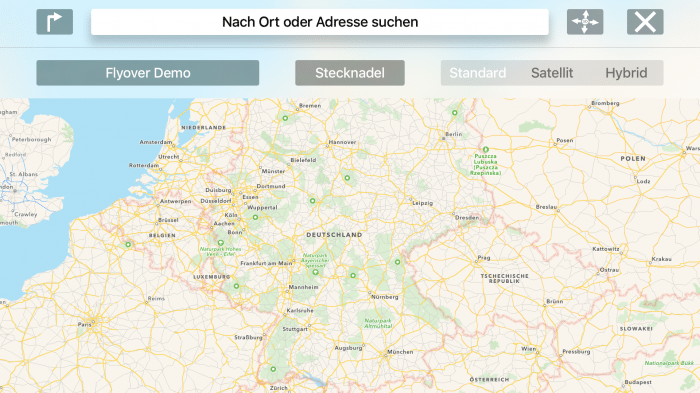Select the Standard map view

(478, 73)
